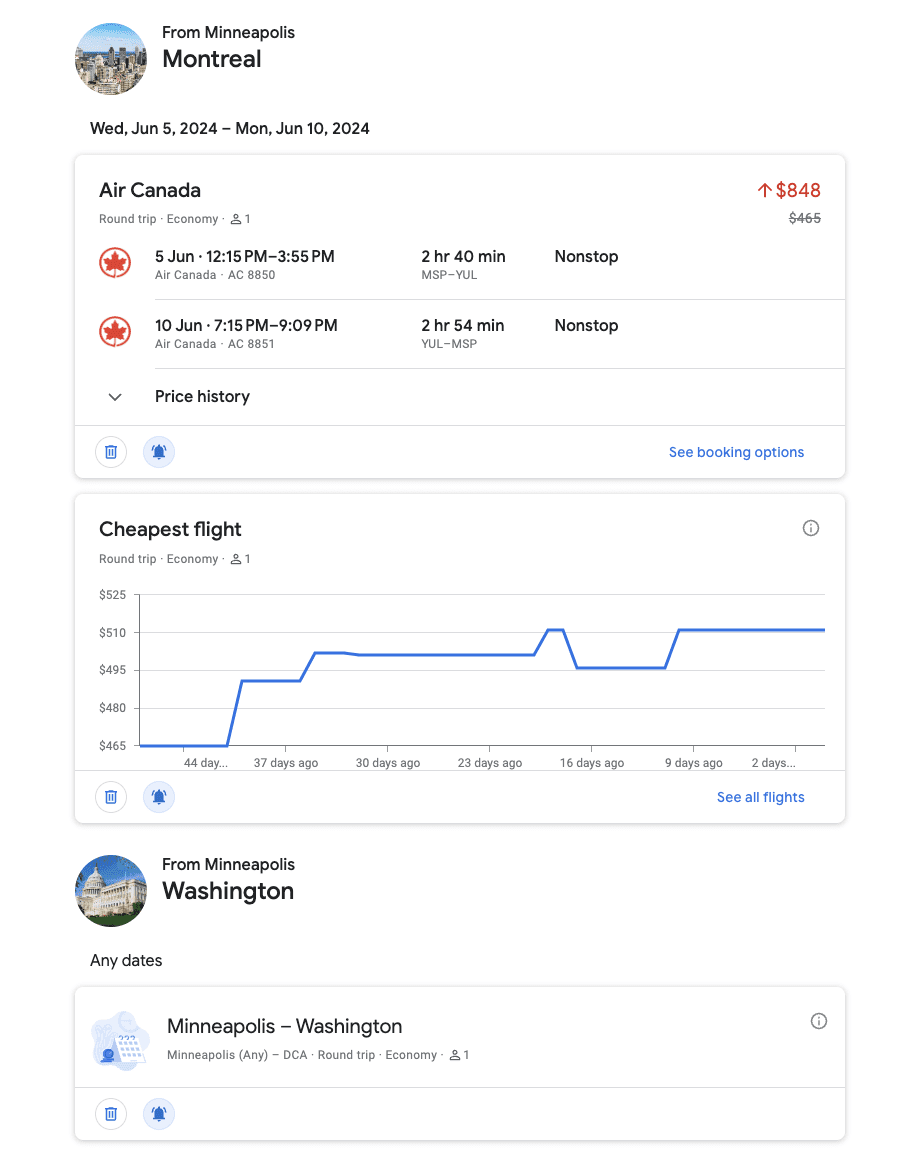The height and width of the screenshot is (1170, 906).
Task: Select the Economy label under Air Canada
Action: tap(195, 218)
